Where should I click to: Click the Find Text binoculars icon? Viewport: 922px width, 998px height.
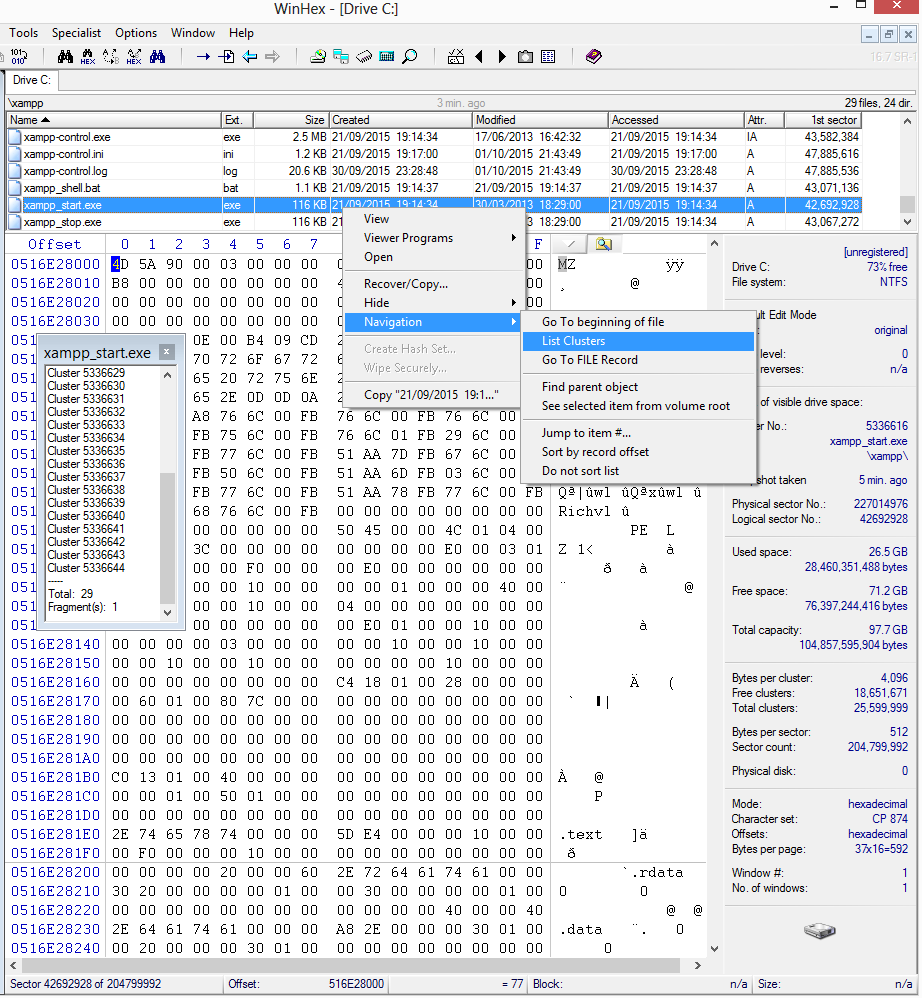click(63, 57)
